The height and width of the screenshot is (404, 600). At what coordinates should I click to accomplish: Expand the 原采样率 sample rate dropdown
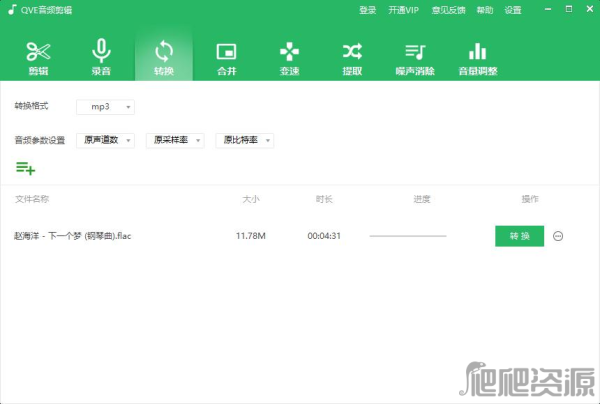coord(175,140)
